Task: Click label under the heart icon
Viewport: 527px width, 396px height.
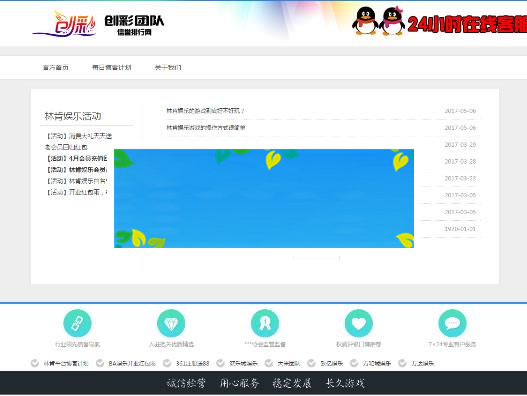Action: [x=359, y=344]
